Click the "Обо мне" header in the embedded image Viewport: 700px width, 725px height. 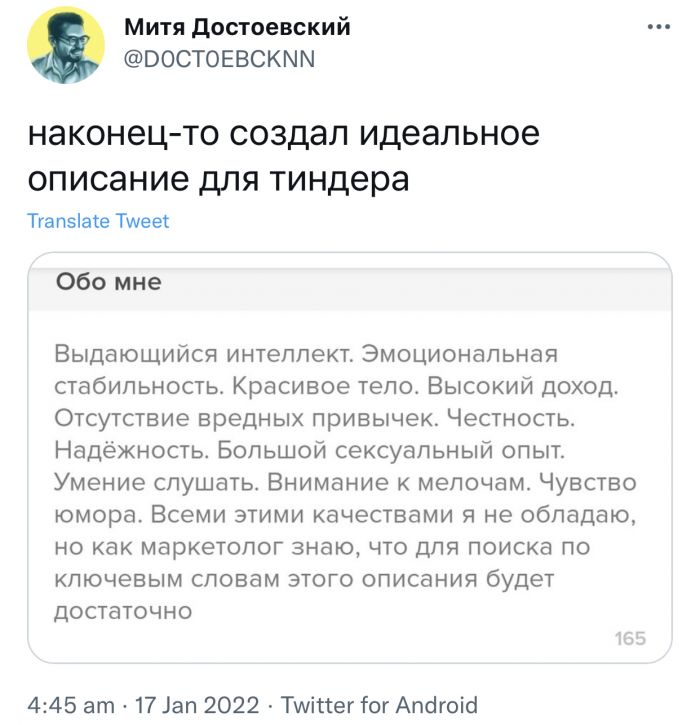109,282
